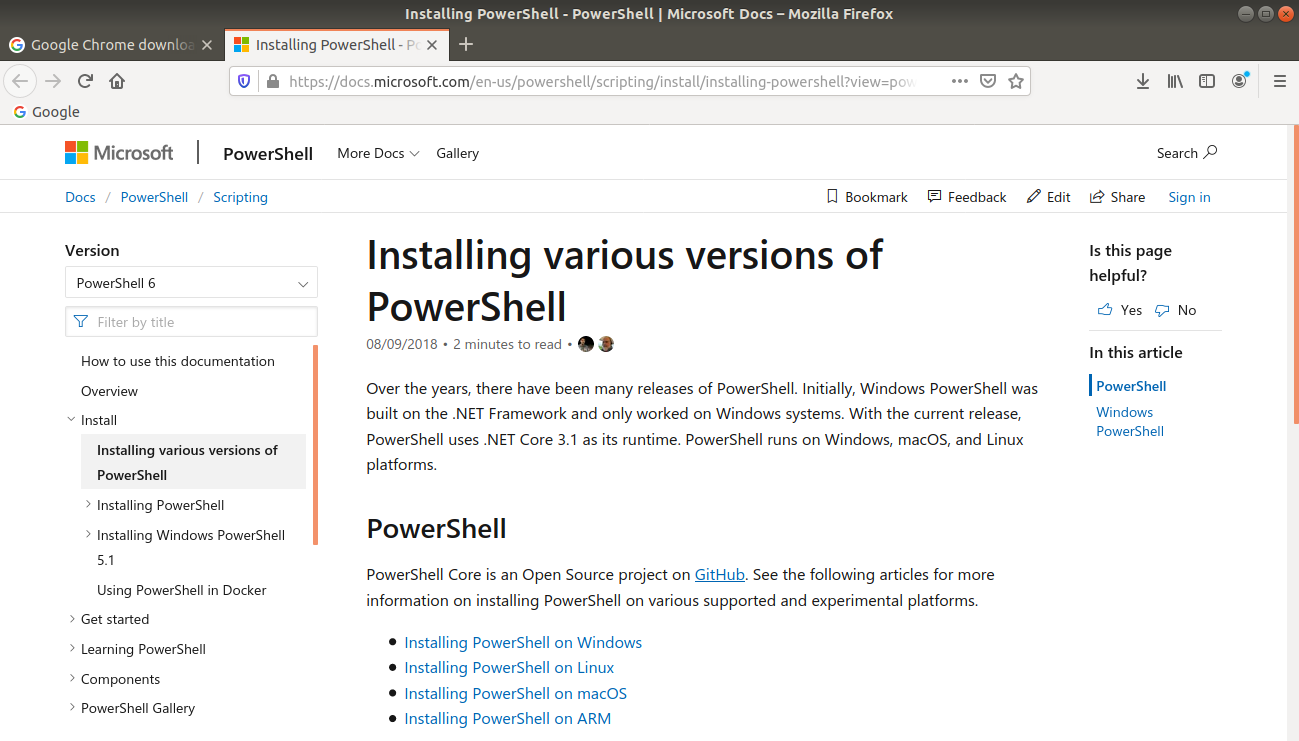Select Installing various versions of PowerShell item
Image resolution: width=1299 pixels, height=741 pixels.
click(193, 462)
